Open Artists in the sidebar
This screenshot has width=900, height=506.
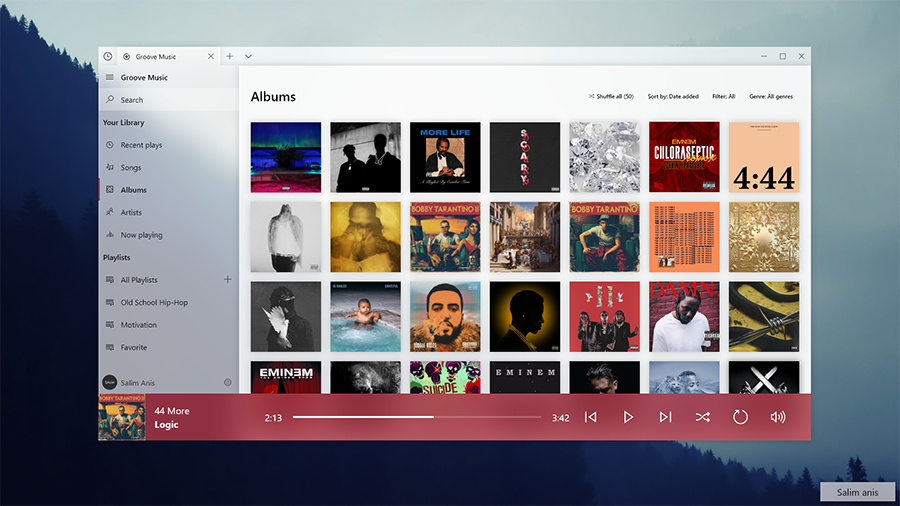click(169, 212)
